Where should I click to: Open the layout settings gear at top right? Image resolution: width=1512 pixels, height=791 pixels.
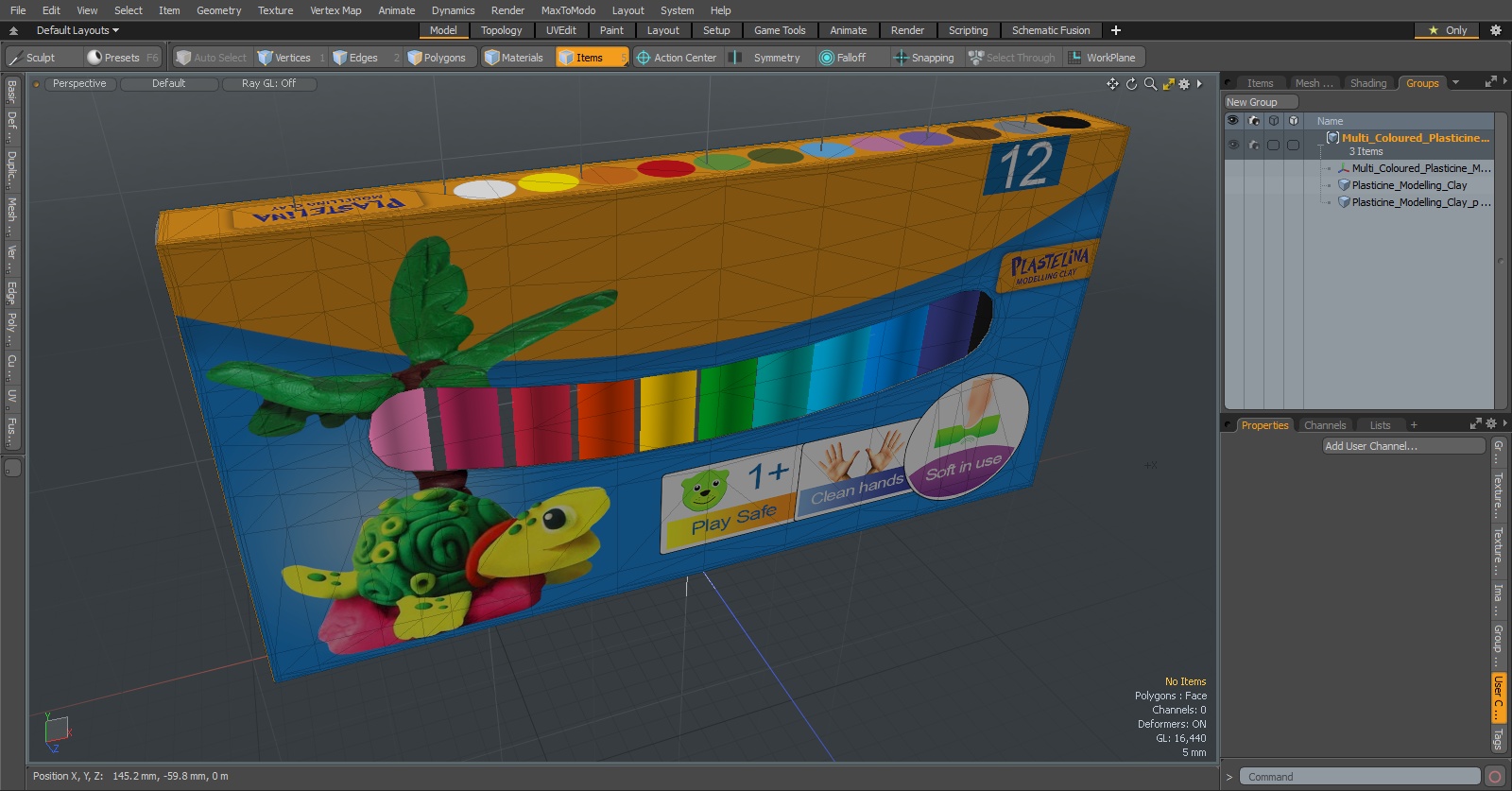pyautogui.click(x=1496, y=30)
